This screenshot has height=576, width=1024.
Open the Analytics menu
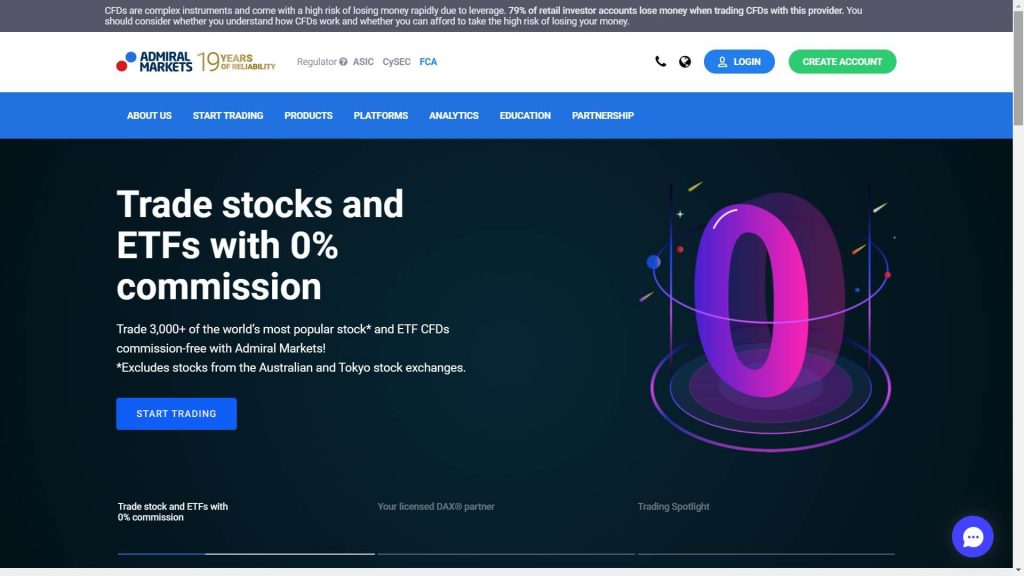[454, 116]
